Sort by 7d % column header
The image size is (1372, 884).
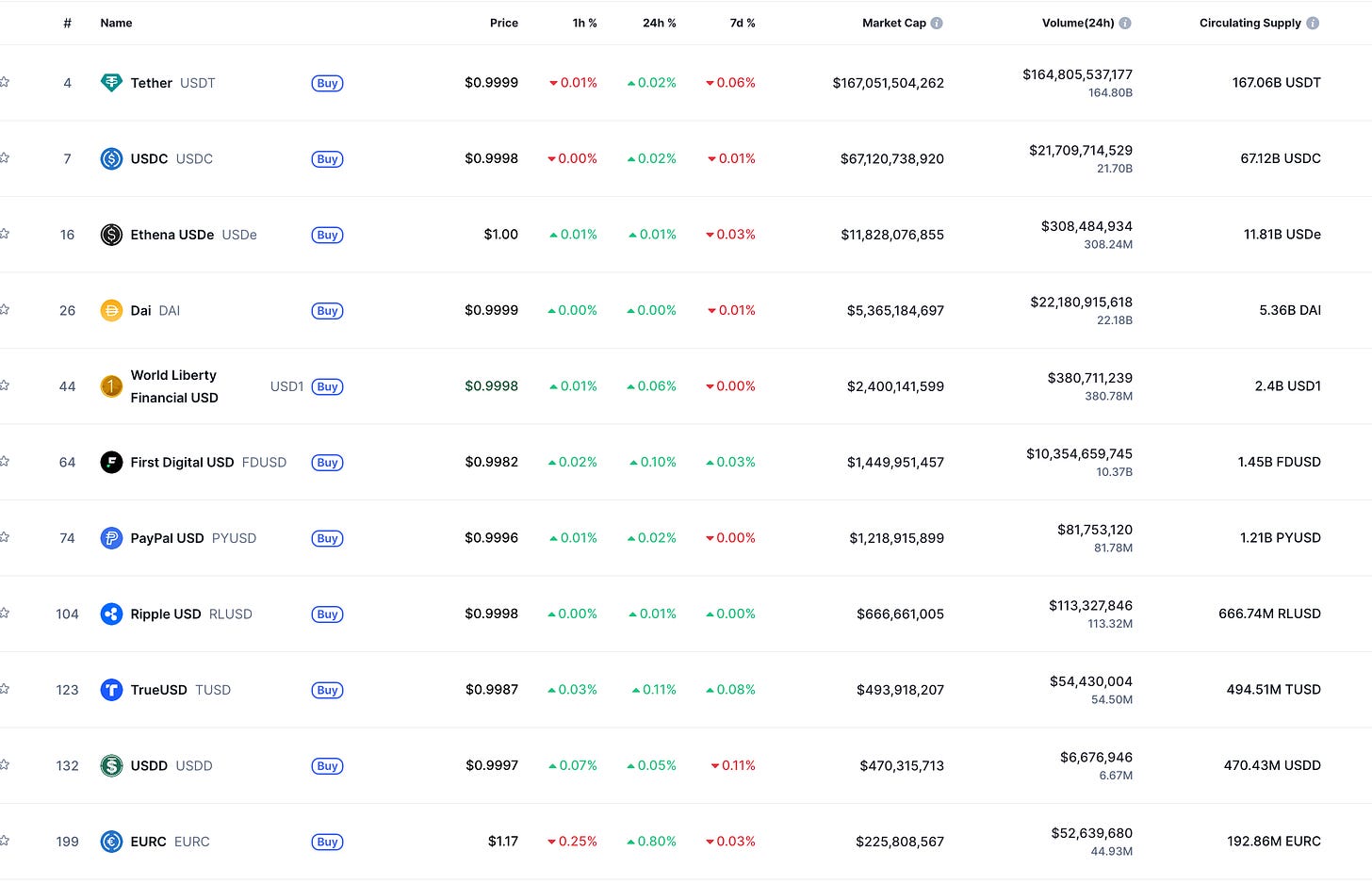[x=743, y=24]
